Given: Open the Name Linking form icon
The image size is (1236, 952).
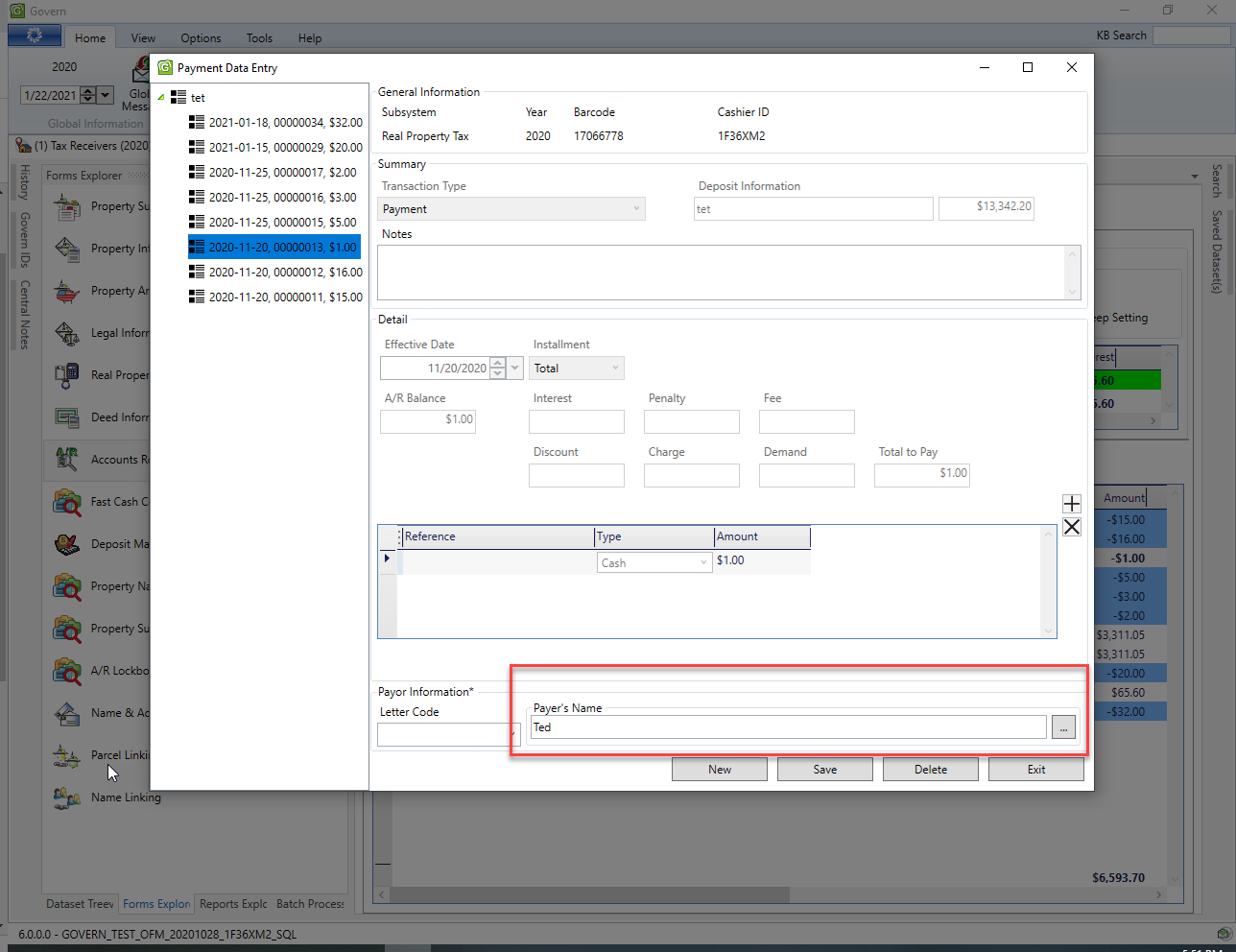Looking at the screenshot, I should coord(67,797).
